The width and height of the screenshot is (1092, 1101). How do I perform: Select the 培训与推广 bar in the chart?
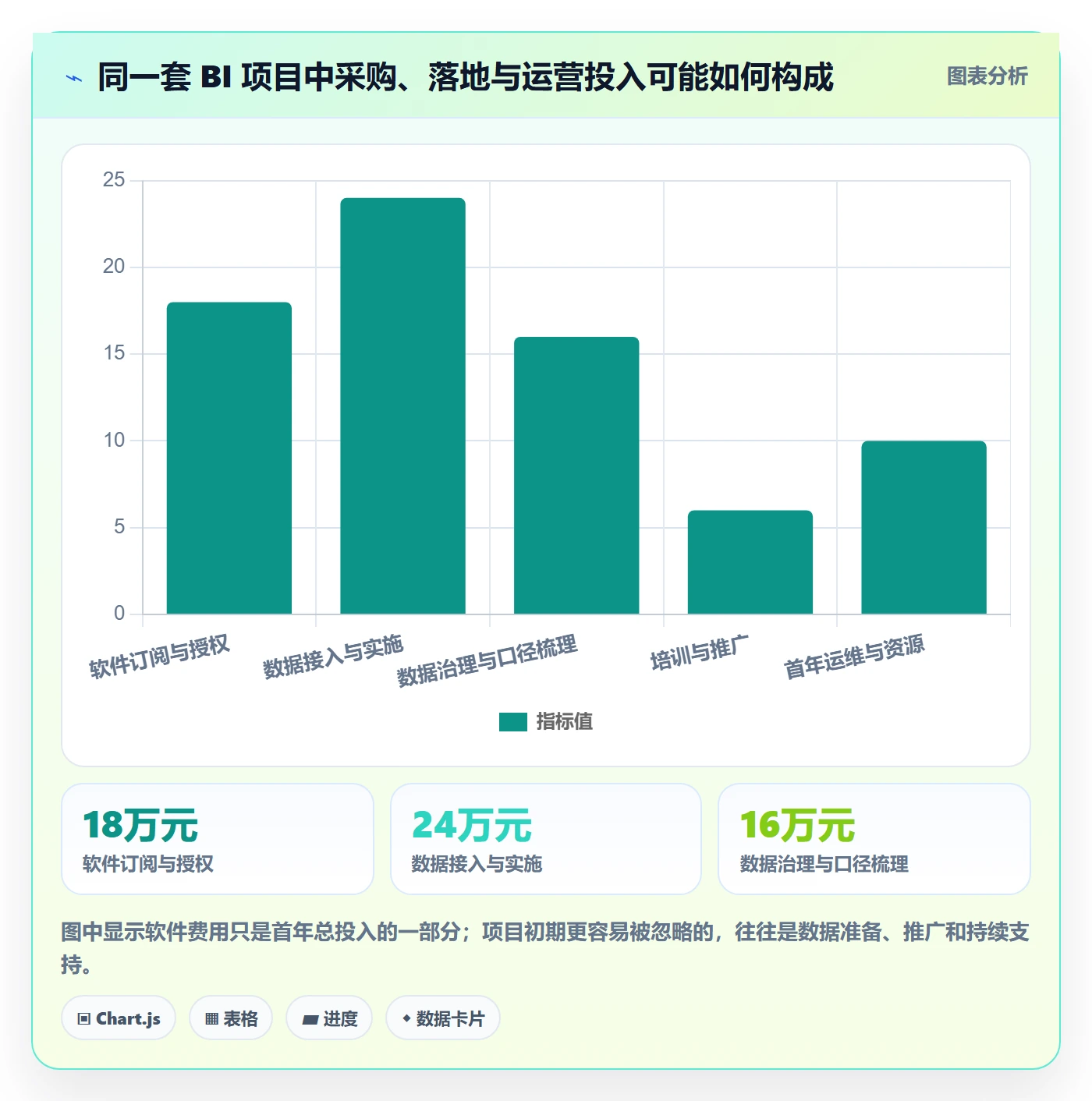750,562
